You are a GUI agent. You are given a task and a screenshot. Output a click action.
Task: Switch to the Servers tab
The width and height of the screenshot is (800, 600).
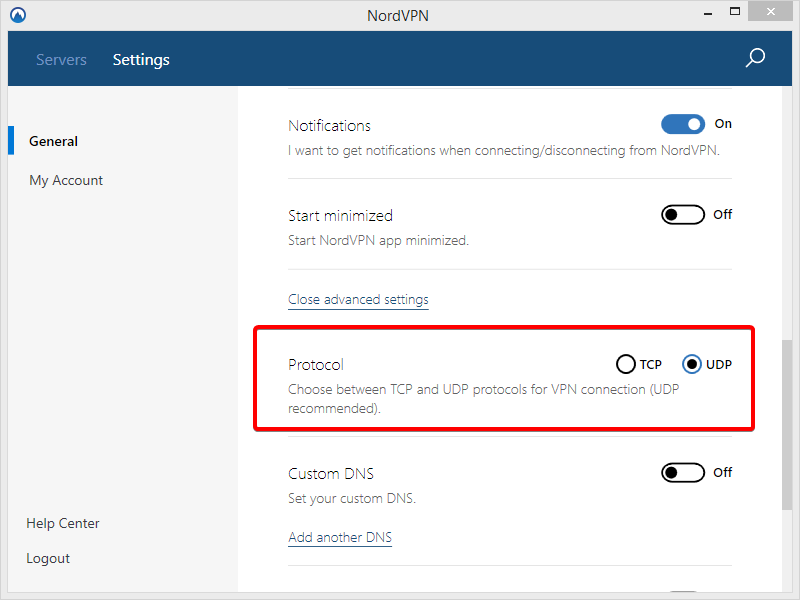click(61, 60)
